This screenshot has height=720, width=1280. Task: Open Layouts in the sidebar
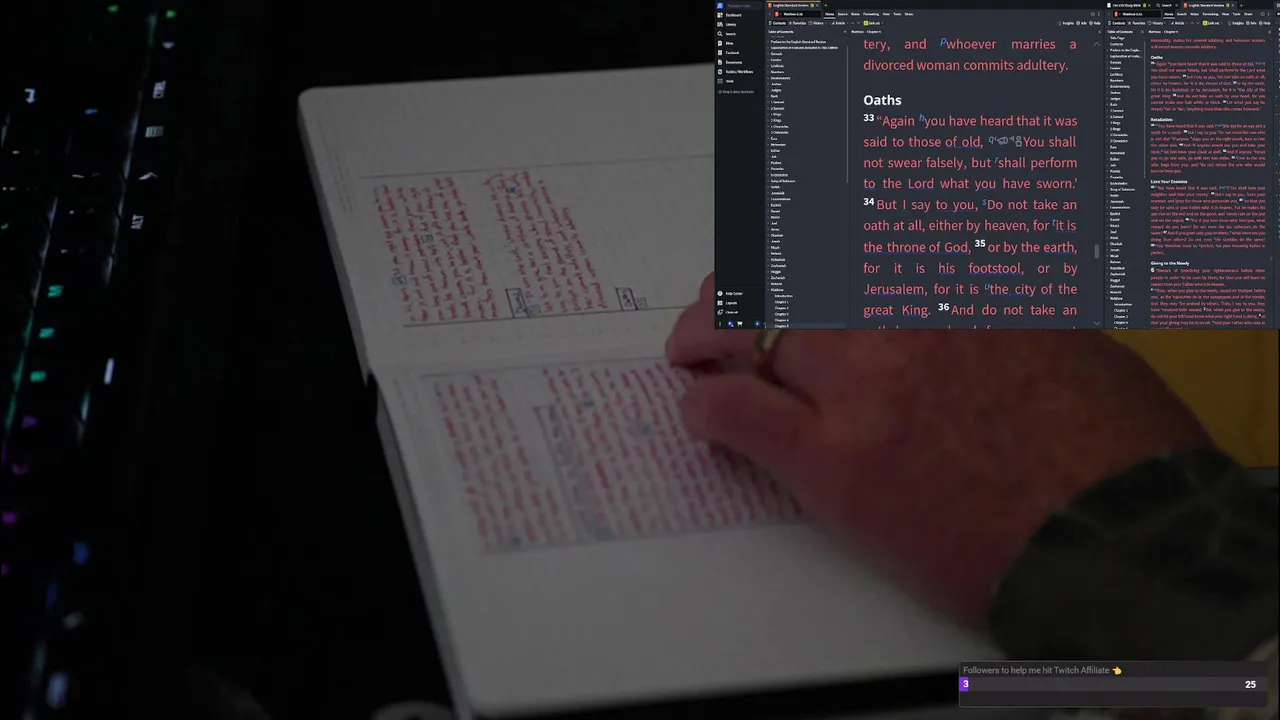pos(730,303)
